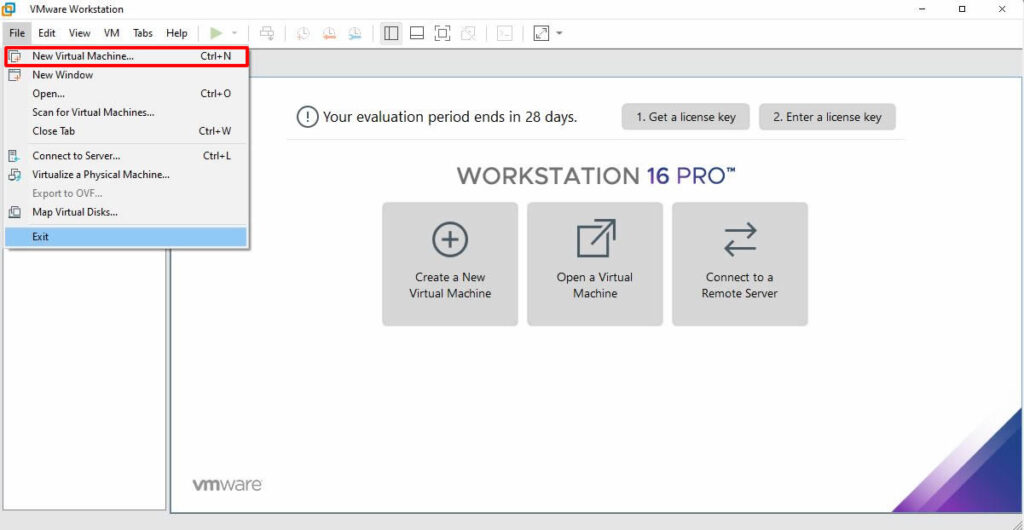Click the Map Virtual Disks menu icon
This screenshot has width=1024, height=530.
[14, 212]
